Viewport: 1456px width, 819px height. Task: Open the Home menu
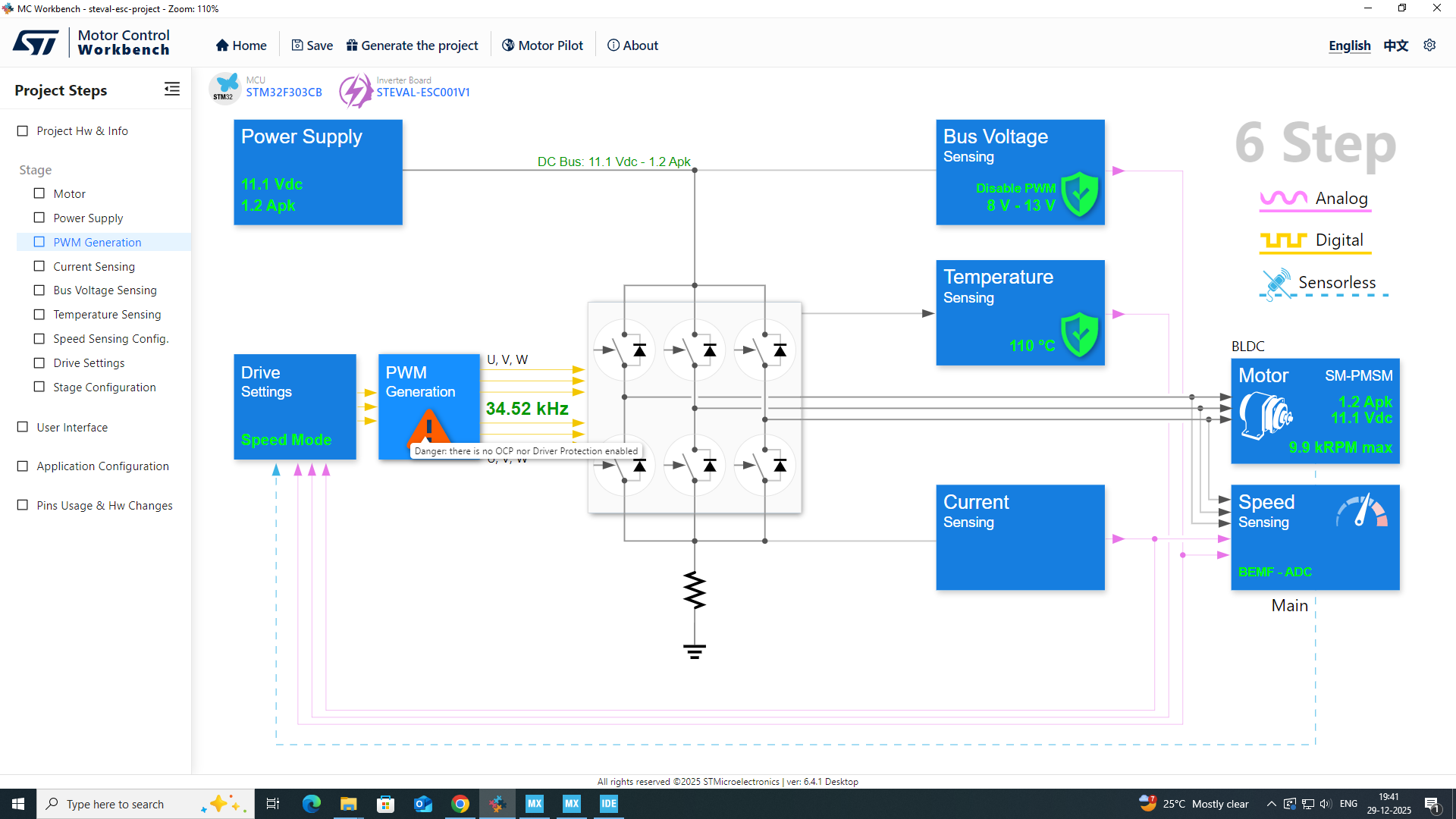coord(241,45)
